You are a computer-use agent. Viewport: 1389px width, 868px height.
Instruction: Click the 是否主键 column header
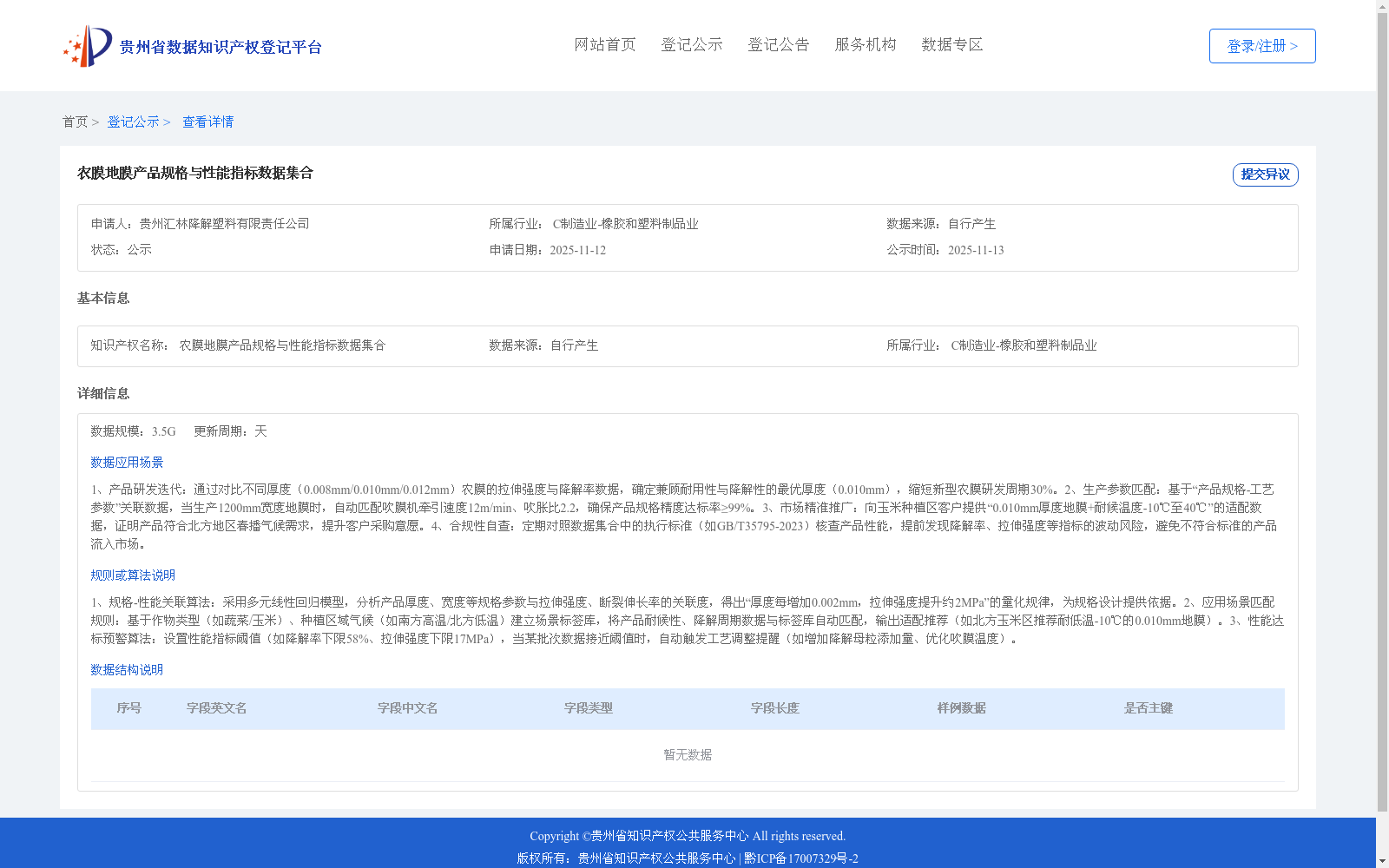click(x=1149, y=708)
